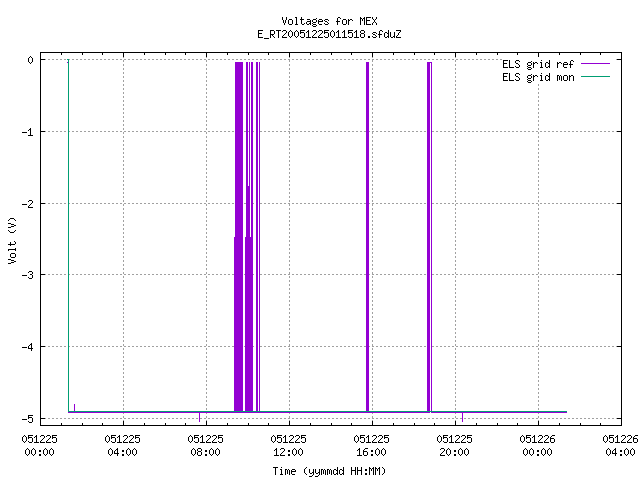This screenshot has width=640, height=480.
Task: Click the 'Volt (V)' y-axis label
Action: [12, 240]
